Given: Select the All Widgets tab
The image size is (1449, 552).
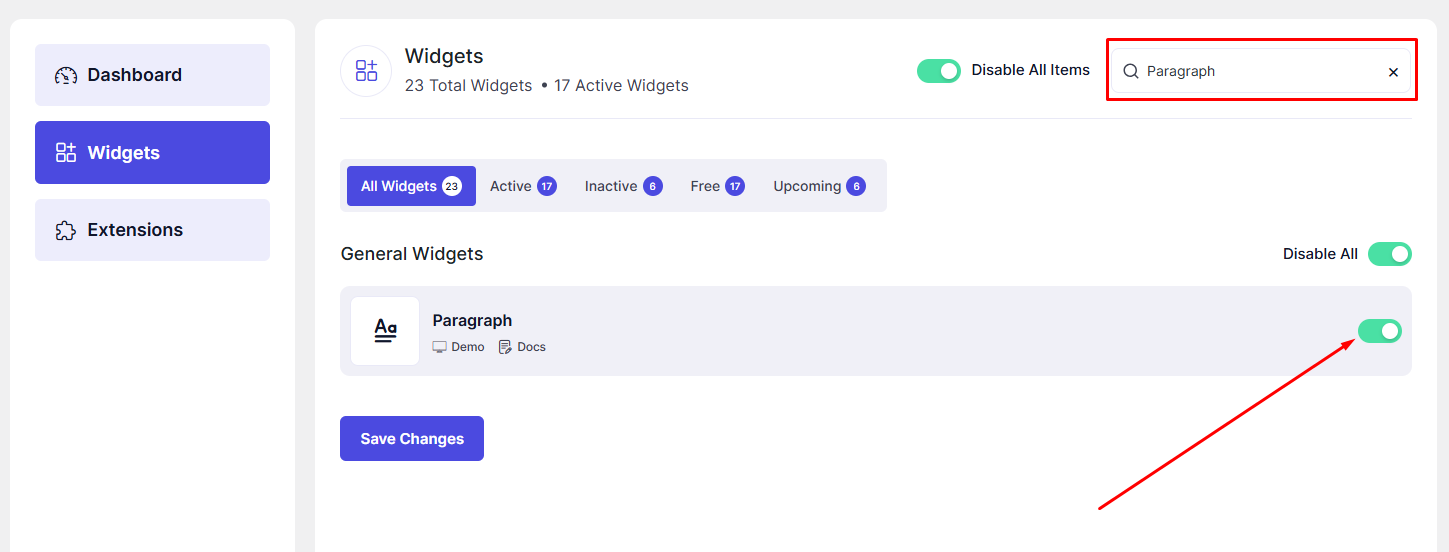Looking at the screenshot, I should pos(411,186).
